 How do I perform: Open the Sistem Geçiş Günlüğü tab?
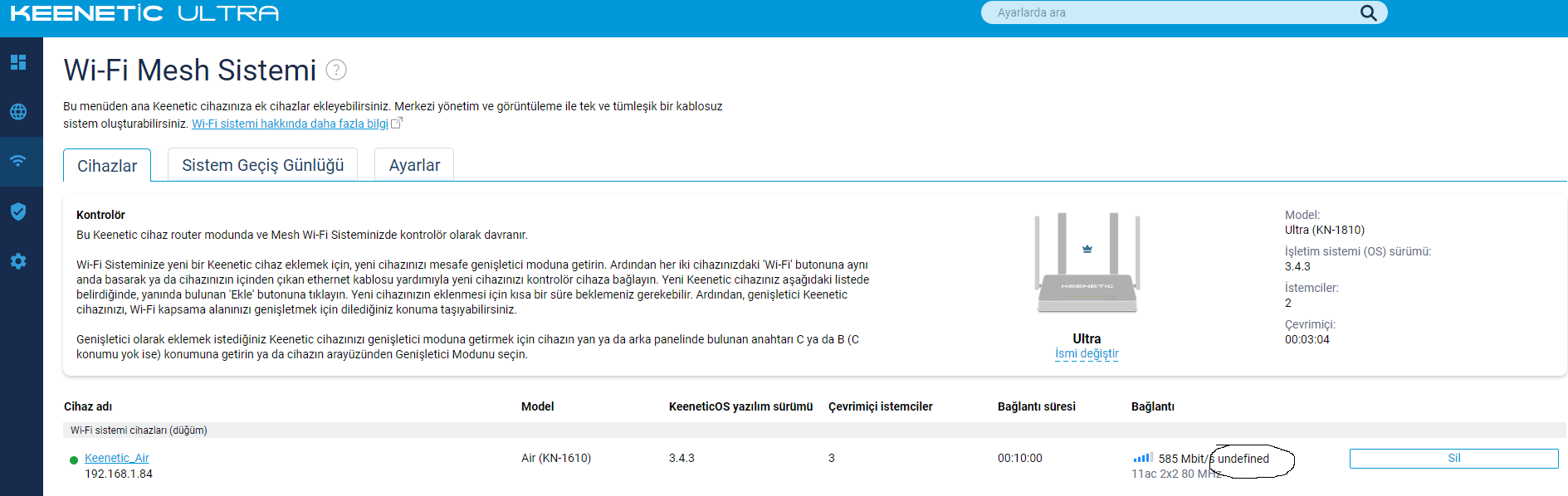(262, 165)
